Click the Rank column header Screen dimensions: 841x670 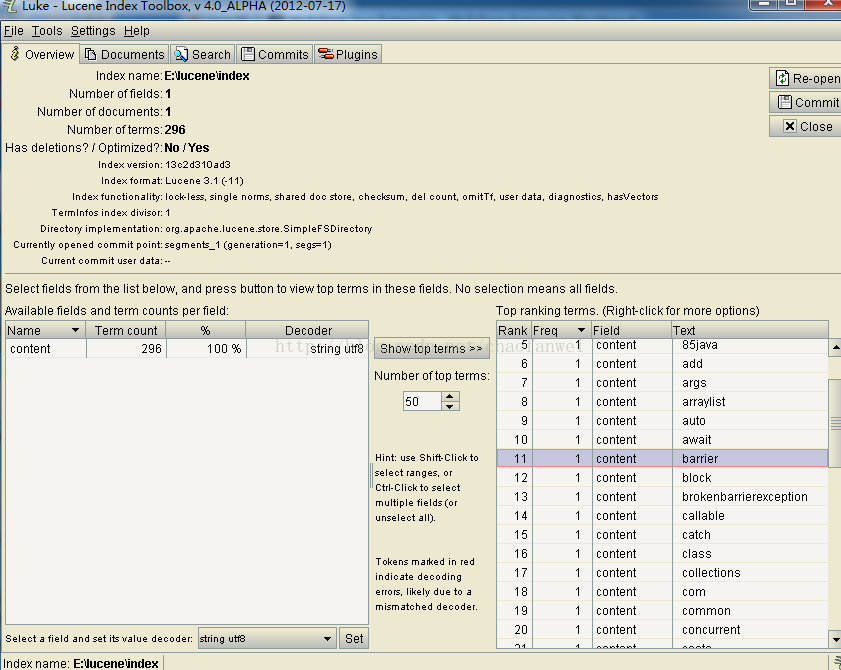[x=513, y=330]
